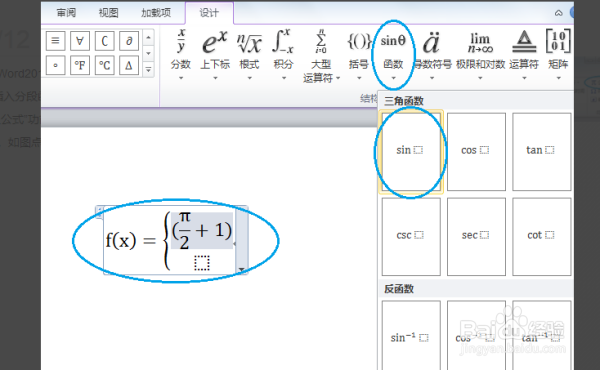Screen dimensions: 600x370
Task: Insert the cos function template
Action: pos(476,152)
